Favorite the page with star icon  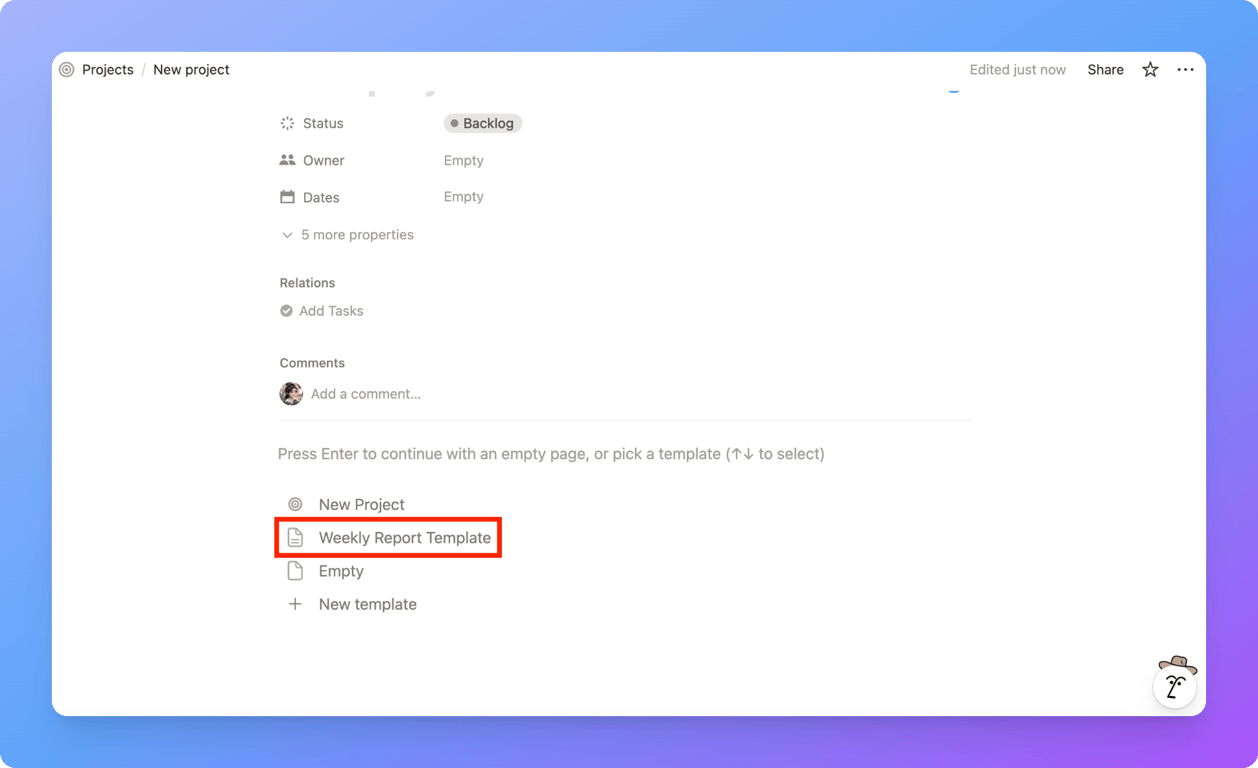tap(1150, 70)
